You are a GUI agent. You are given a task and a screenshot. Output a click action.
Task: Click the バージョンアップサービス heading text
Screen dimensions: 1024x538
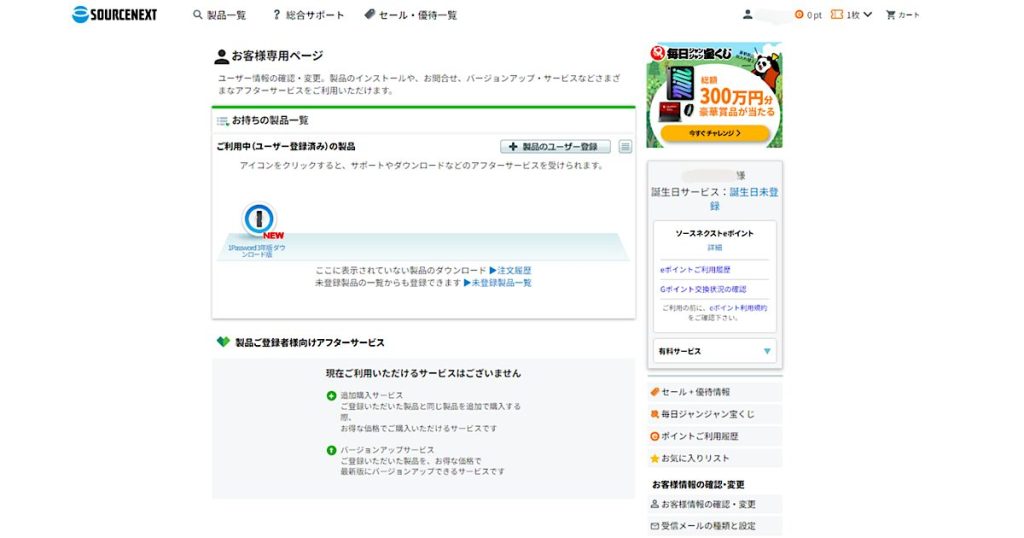pos(387,451)
